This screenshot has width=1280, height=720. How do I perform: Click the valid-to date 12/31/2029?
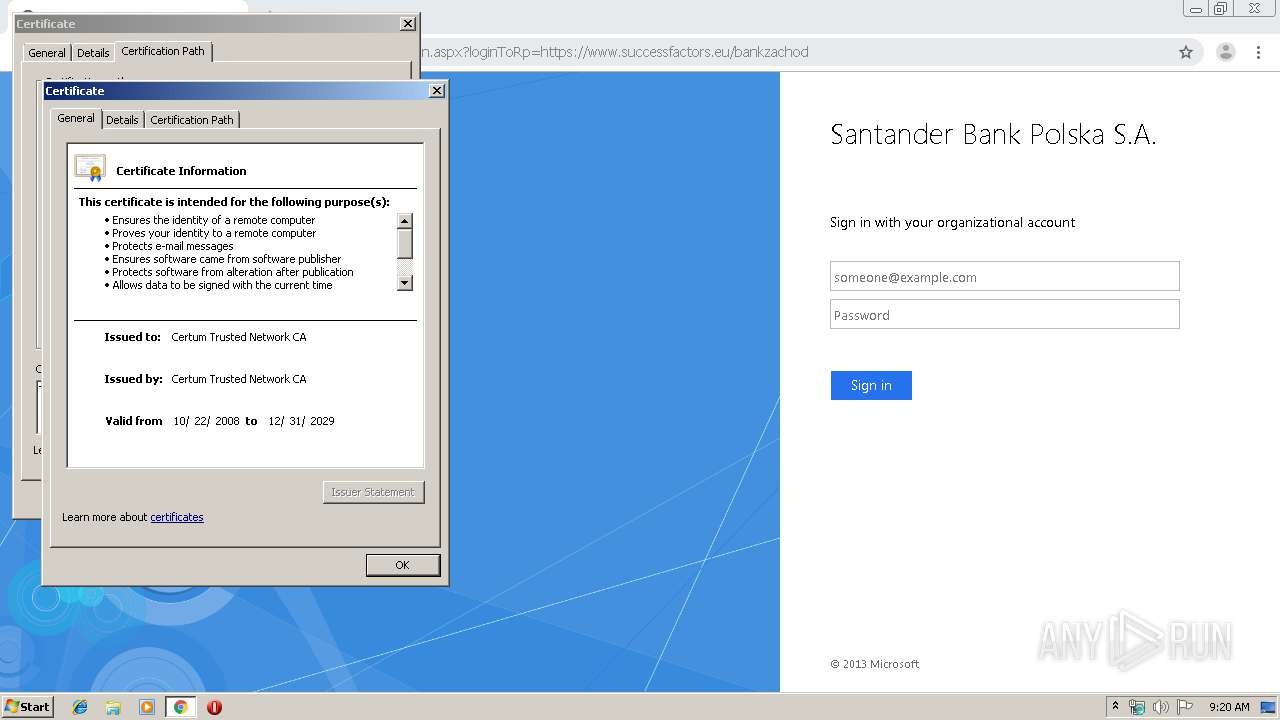tap(301, 421)
